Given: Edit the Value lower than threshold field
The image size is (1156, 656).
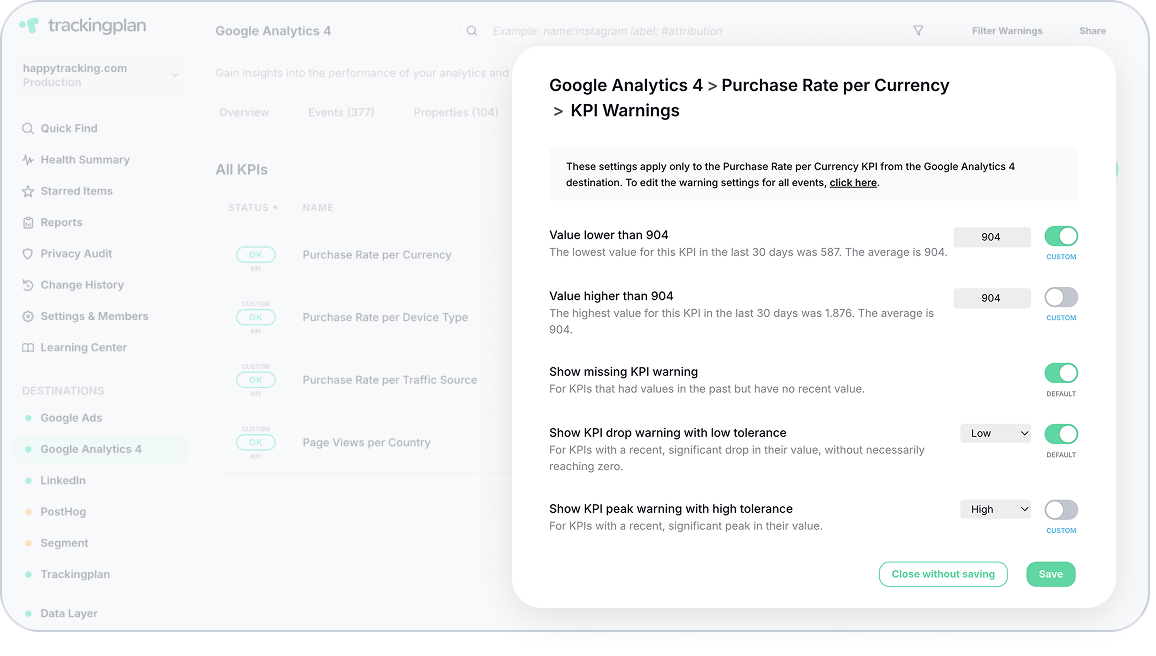Looking at the screenshot, I should tap(992, 237).
